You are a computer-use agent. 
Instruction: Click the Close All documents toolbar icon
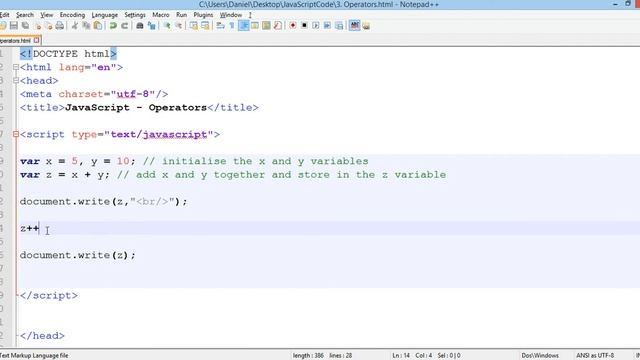[49, 26]
